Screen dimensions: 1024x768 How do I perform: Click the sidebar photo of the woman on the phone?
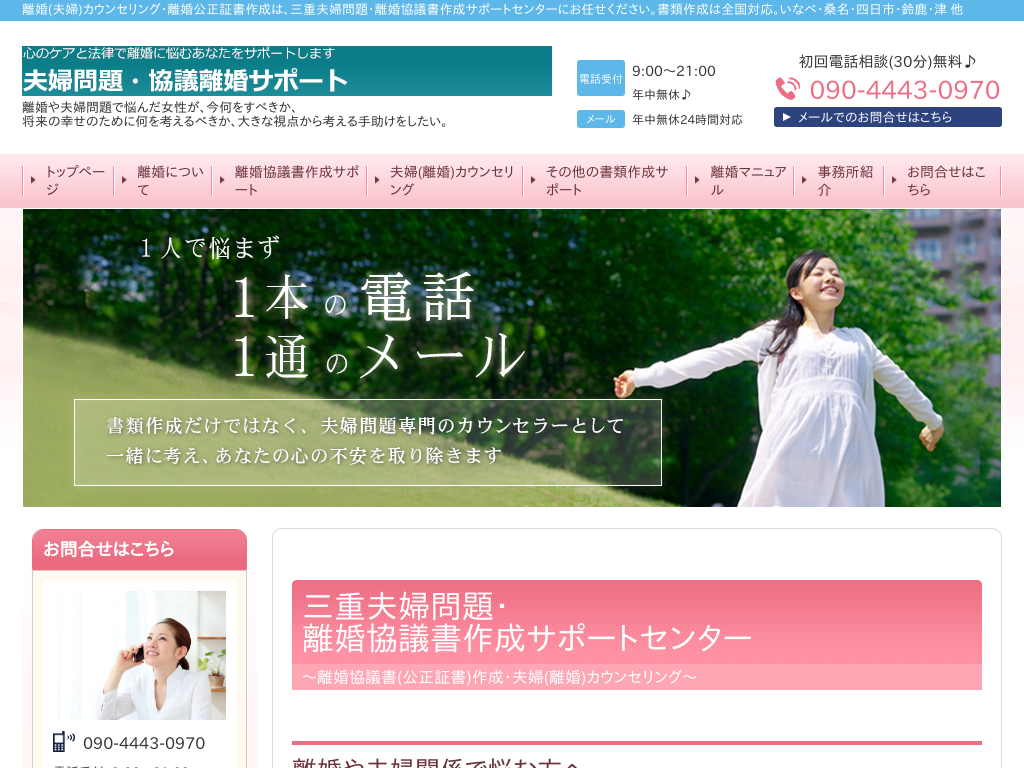(139, 655)
